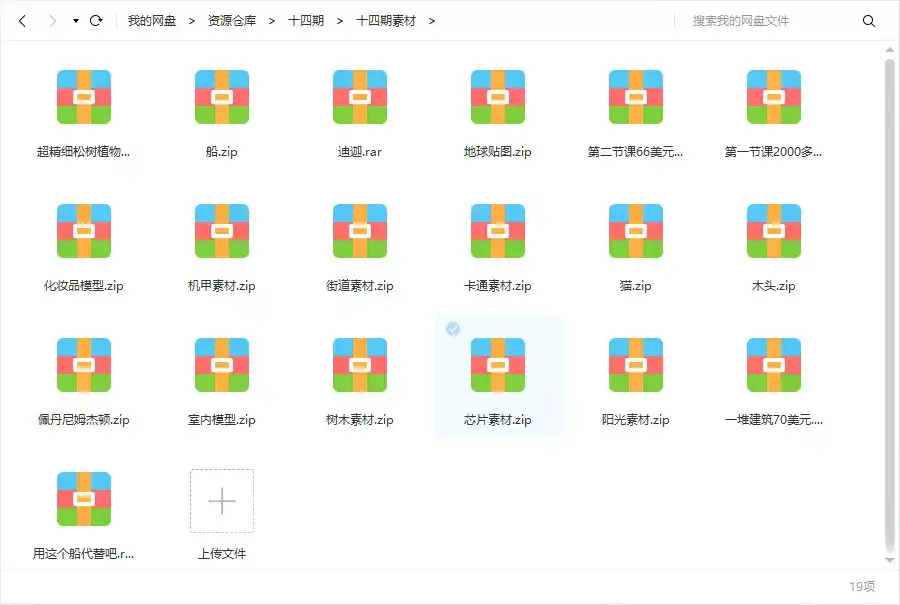Open the 迪迦.rar archive
Image resolution: width=900 pixels, height=605 pixels.
tap(359, 97)
